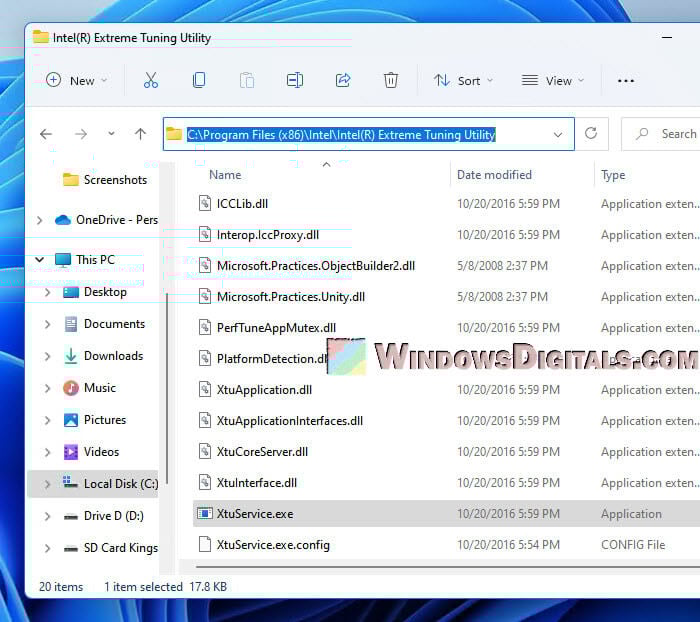Select PerfTuneAppMutex.dll file
Viewport: 700px width, 622px height.
[x=276, y=328]
